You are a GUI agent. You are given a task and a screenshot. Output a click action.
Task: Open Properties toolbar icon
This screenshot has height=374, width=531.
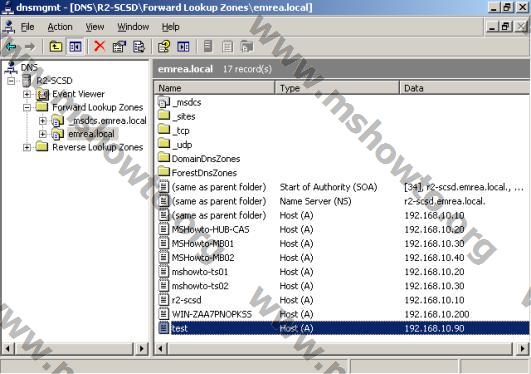click(x=119, y=47)
